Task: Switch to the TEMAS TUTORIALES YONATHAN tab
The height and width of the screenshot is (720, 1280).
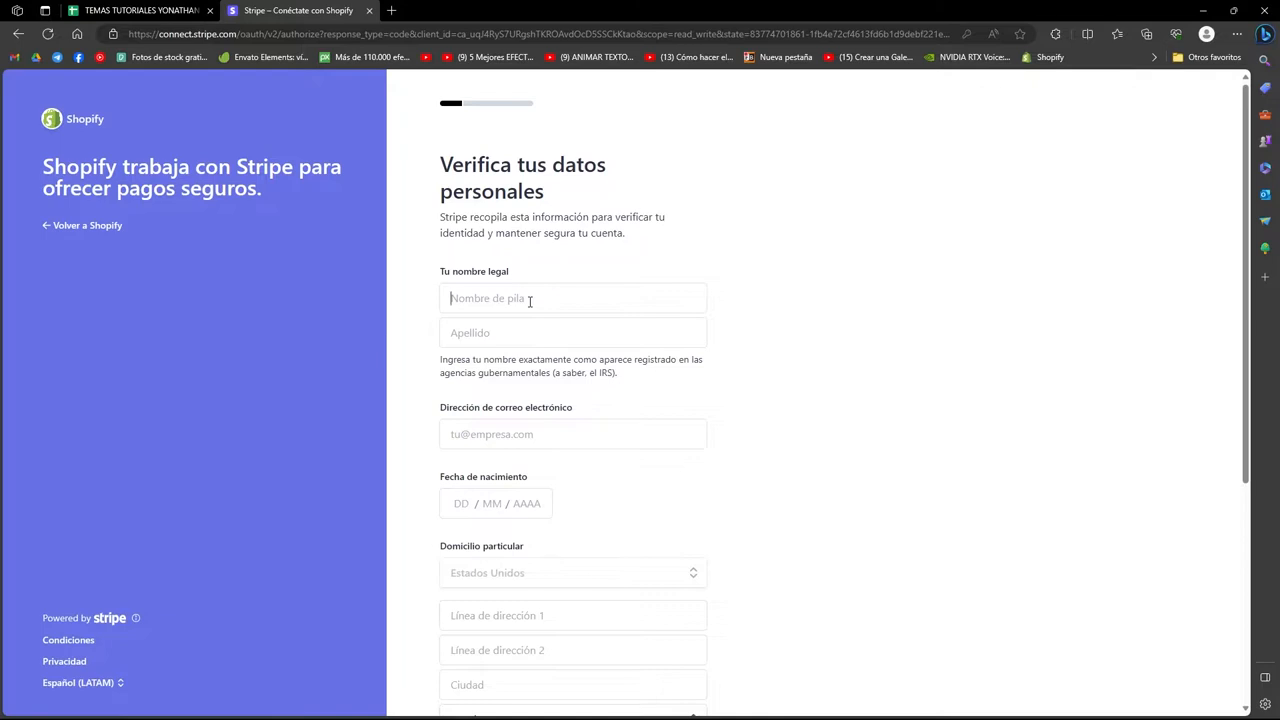Action: click(141, 10)
